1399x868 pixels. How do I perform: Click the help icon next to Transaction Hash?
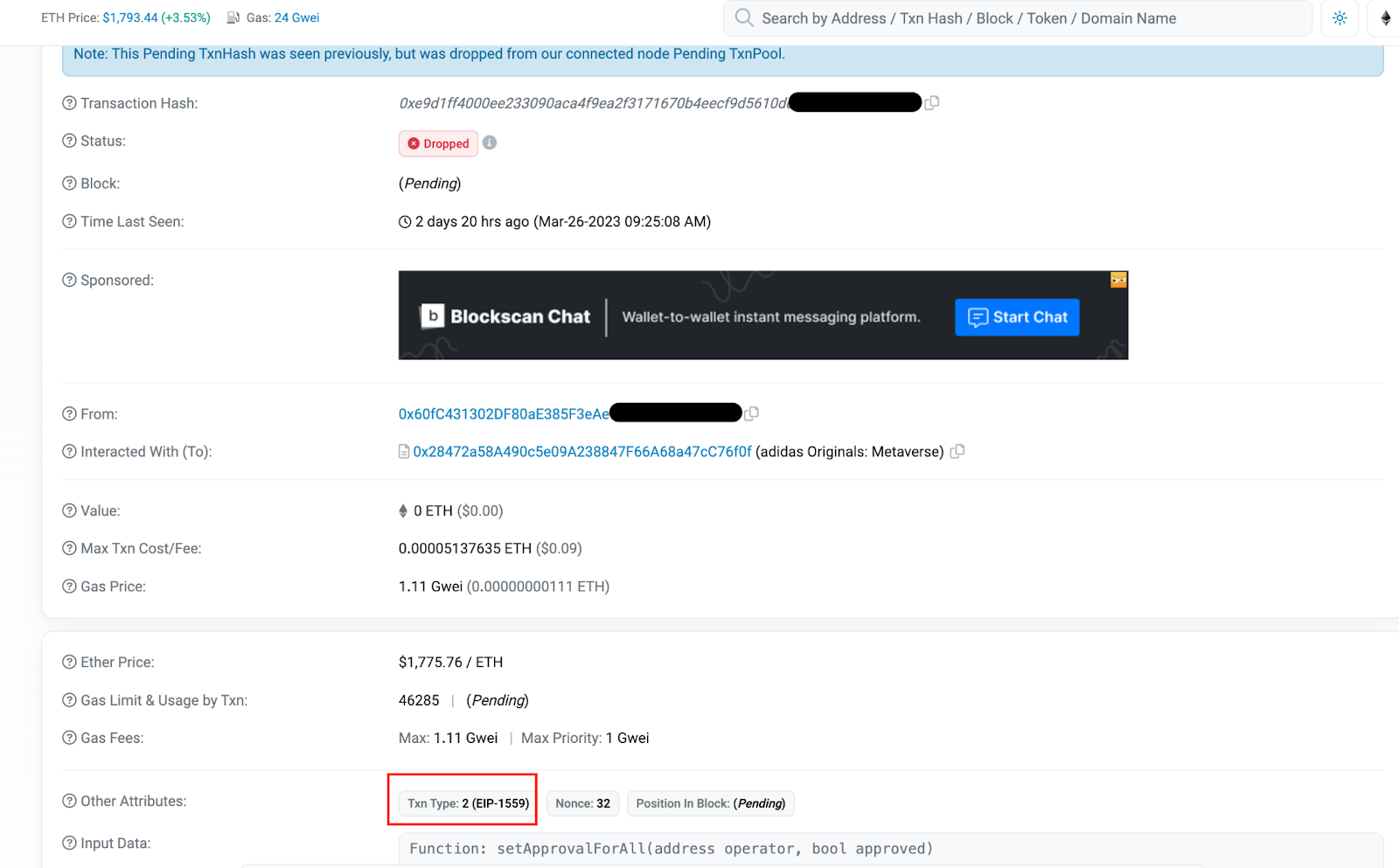(69, 103)
